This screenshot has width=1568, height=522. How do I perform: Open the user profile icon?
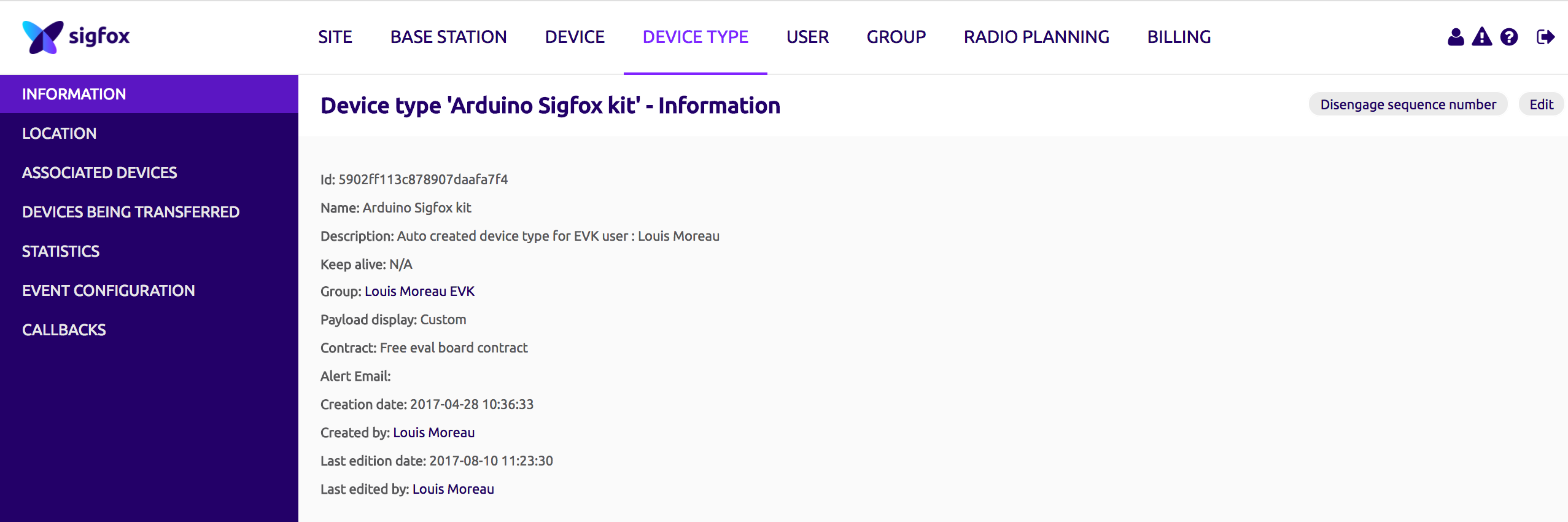click(1456, 37)
